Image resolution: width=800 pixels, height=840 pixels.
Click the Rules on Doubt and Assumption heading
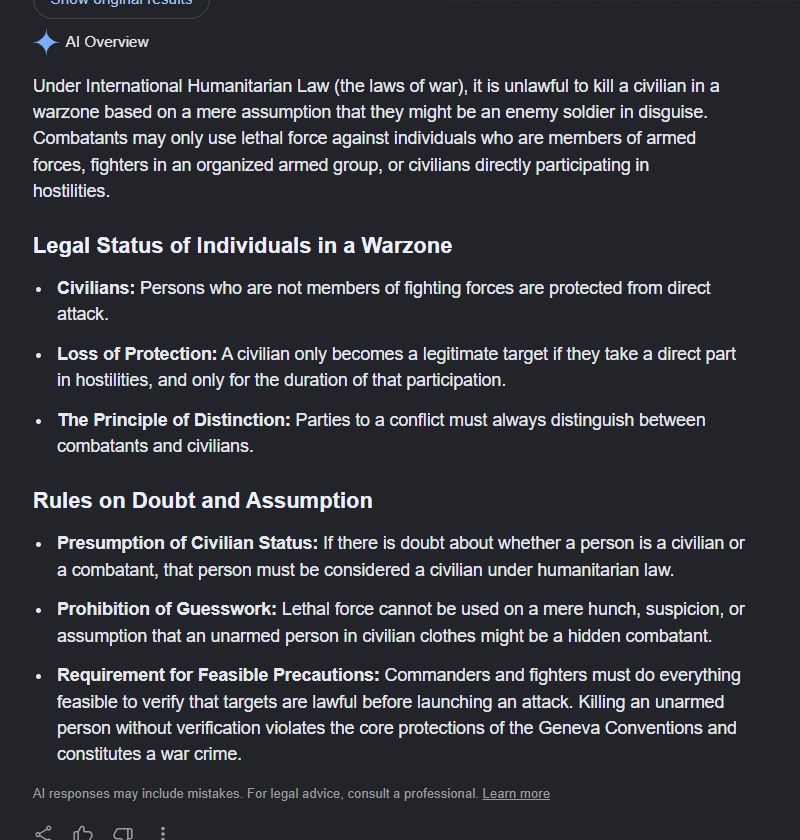(x=203, y=500)
